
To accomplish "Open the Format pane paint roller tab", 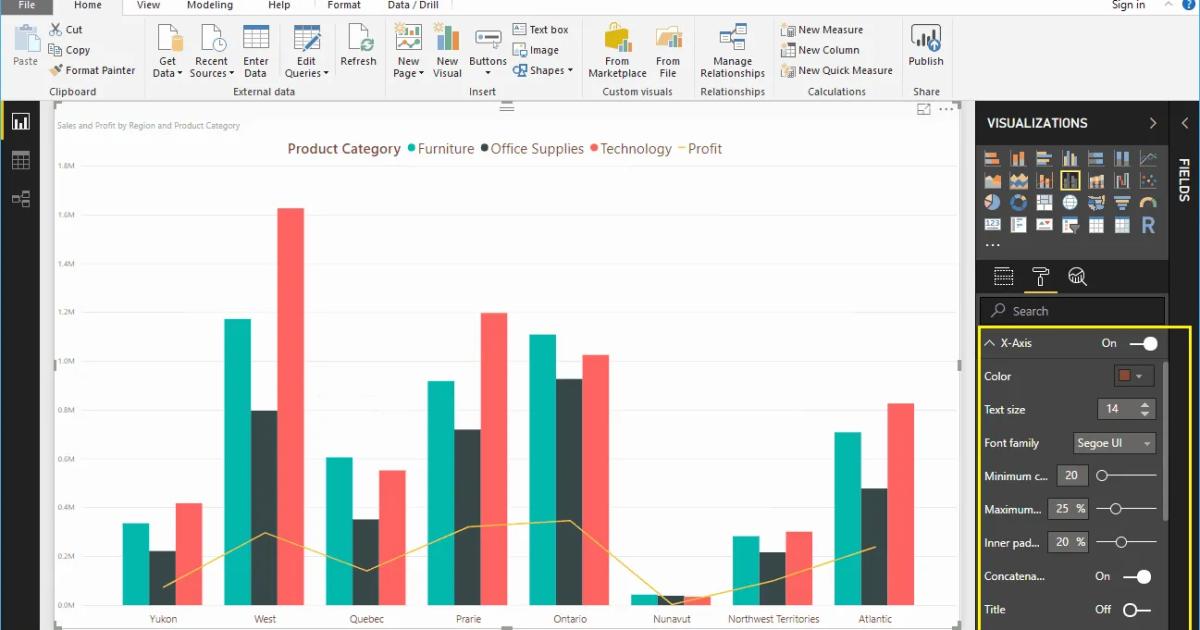I will pos(1041,276).
